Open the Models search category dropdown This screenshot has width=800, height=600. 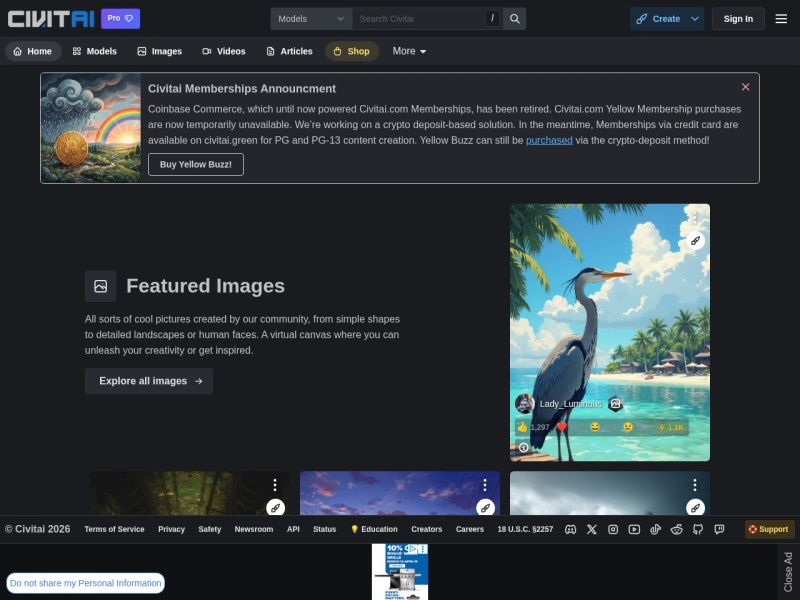pyautogui.click(x=311, y=19)
